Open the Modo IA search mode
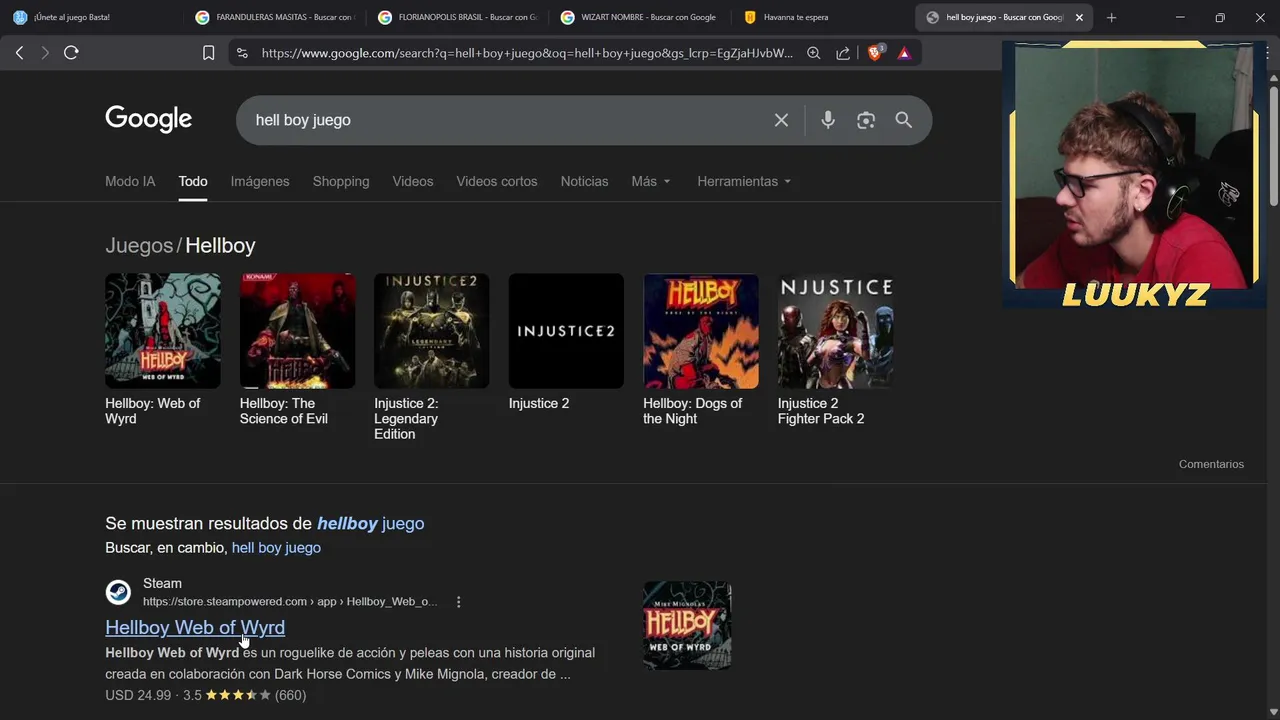This screenshot has width=1280, height=720. click(x=130, y=181)
